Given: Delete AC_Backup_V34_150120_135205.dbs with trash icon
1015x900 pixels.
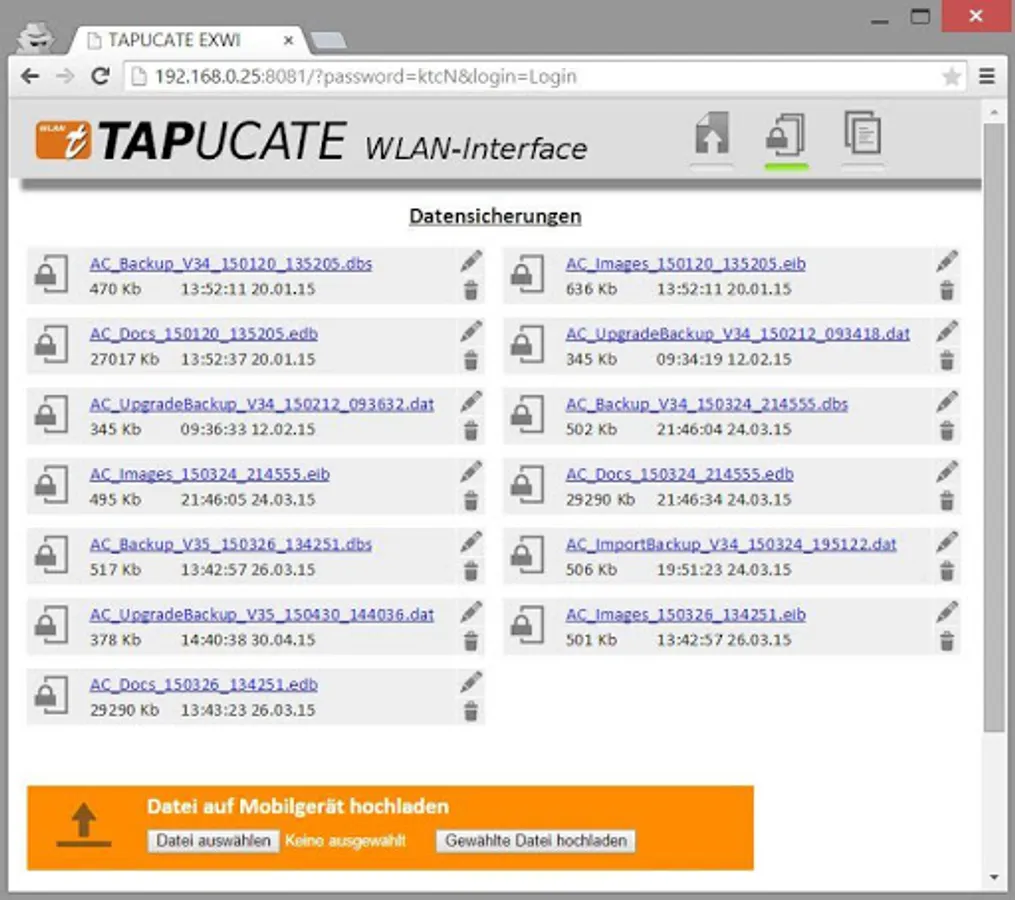Looking at the screenshot, I should (x=471, y=290).
